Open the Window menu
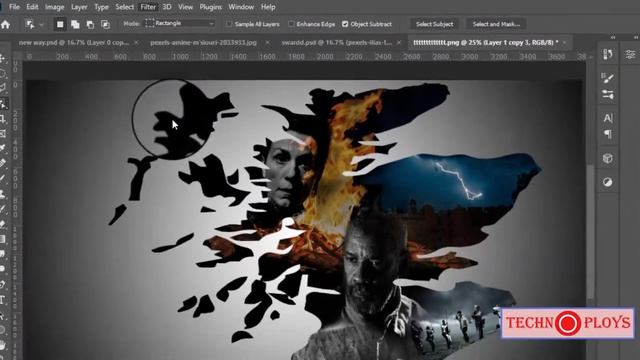This screenshot has width=640, height=360. (241, 7)
